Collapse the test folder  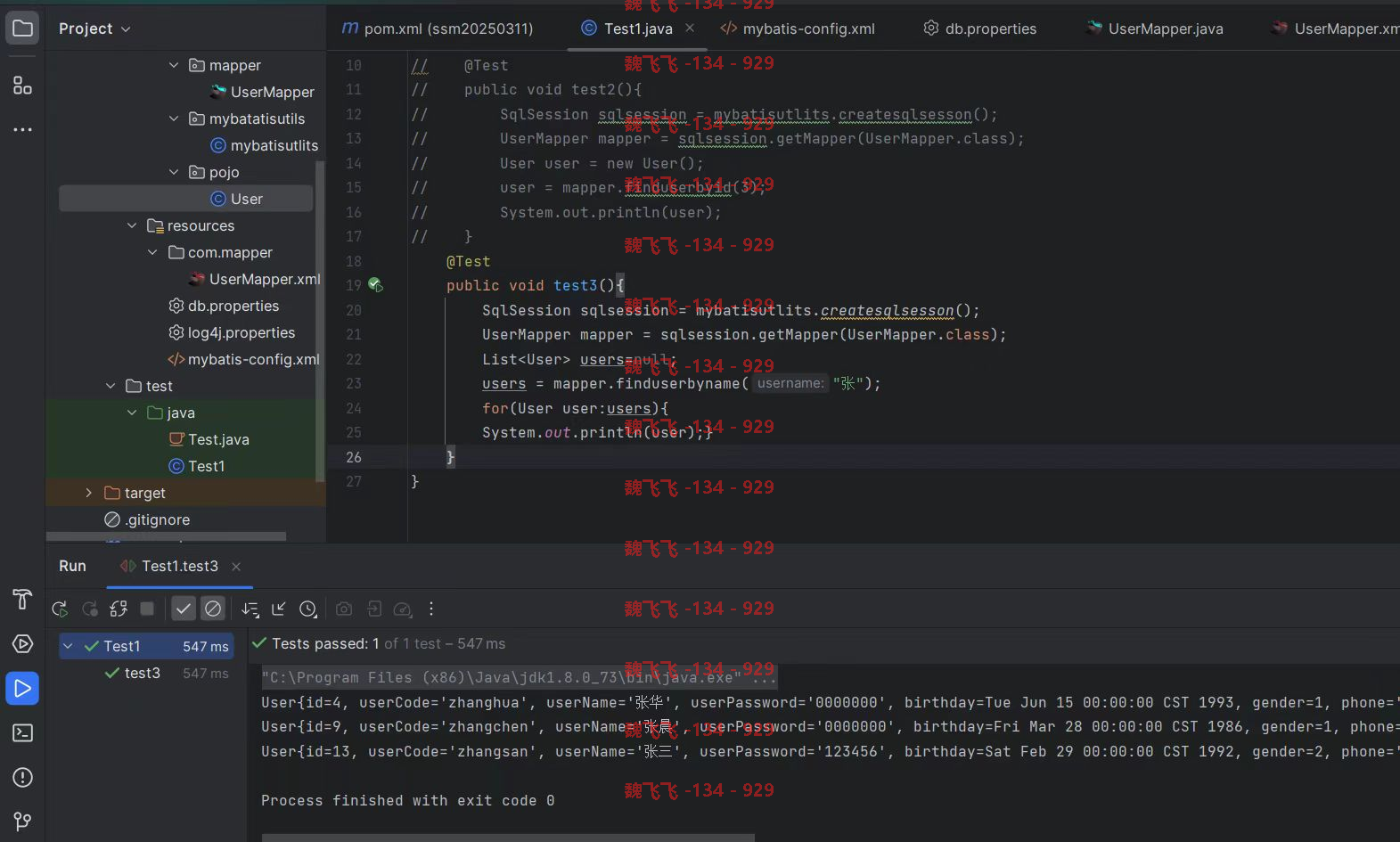coord(111,386)
